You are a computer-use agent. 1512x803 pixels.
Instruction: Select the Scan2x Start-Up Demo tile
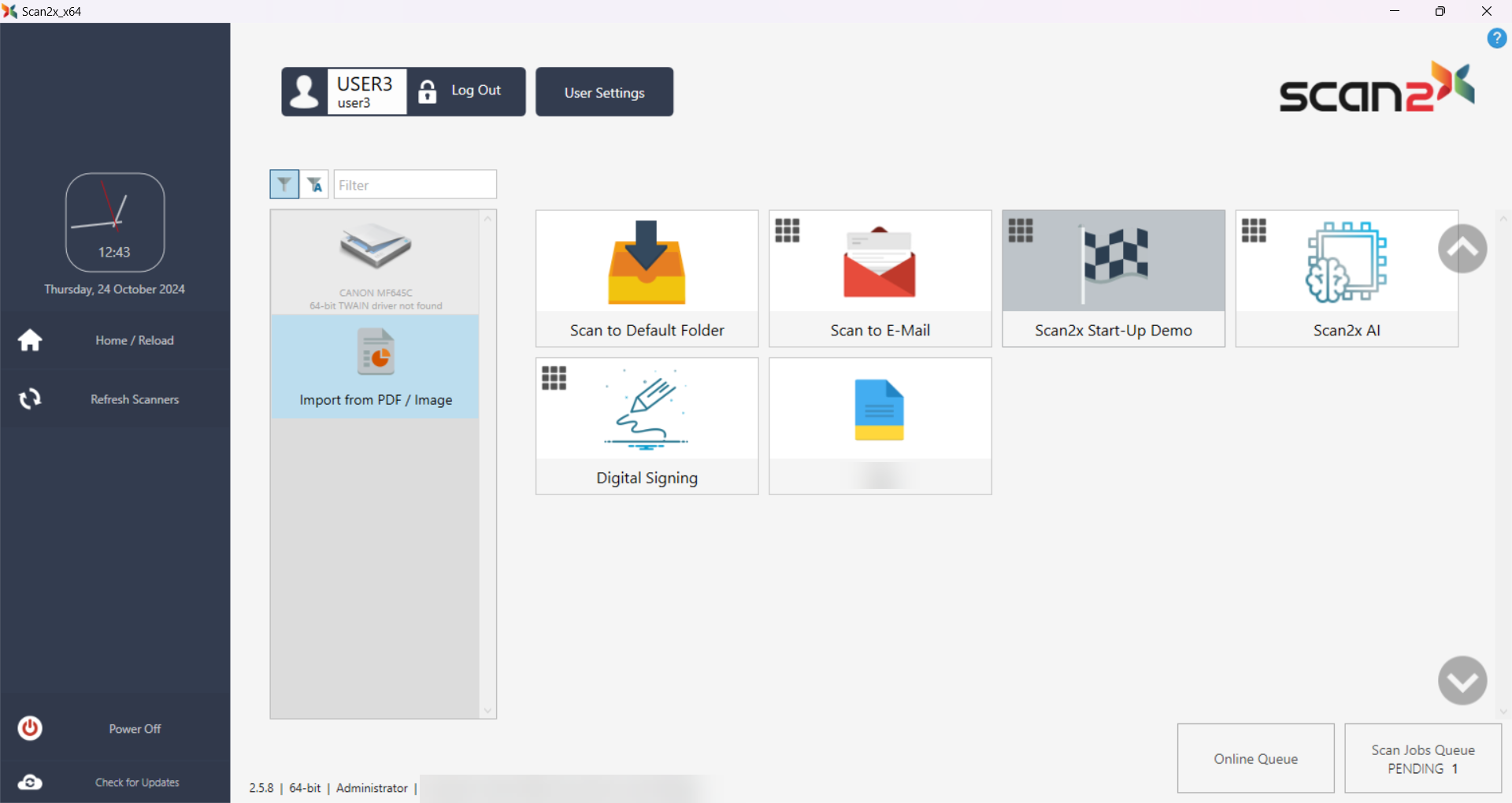[x=1113, y=278]
